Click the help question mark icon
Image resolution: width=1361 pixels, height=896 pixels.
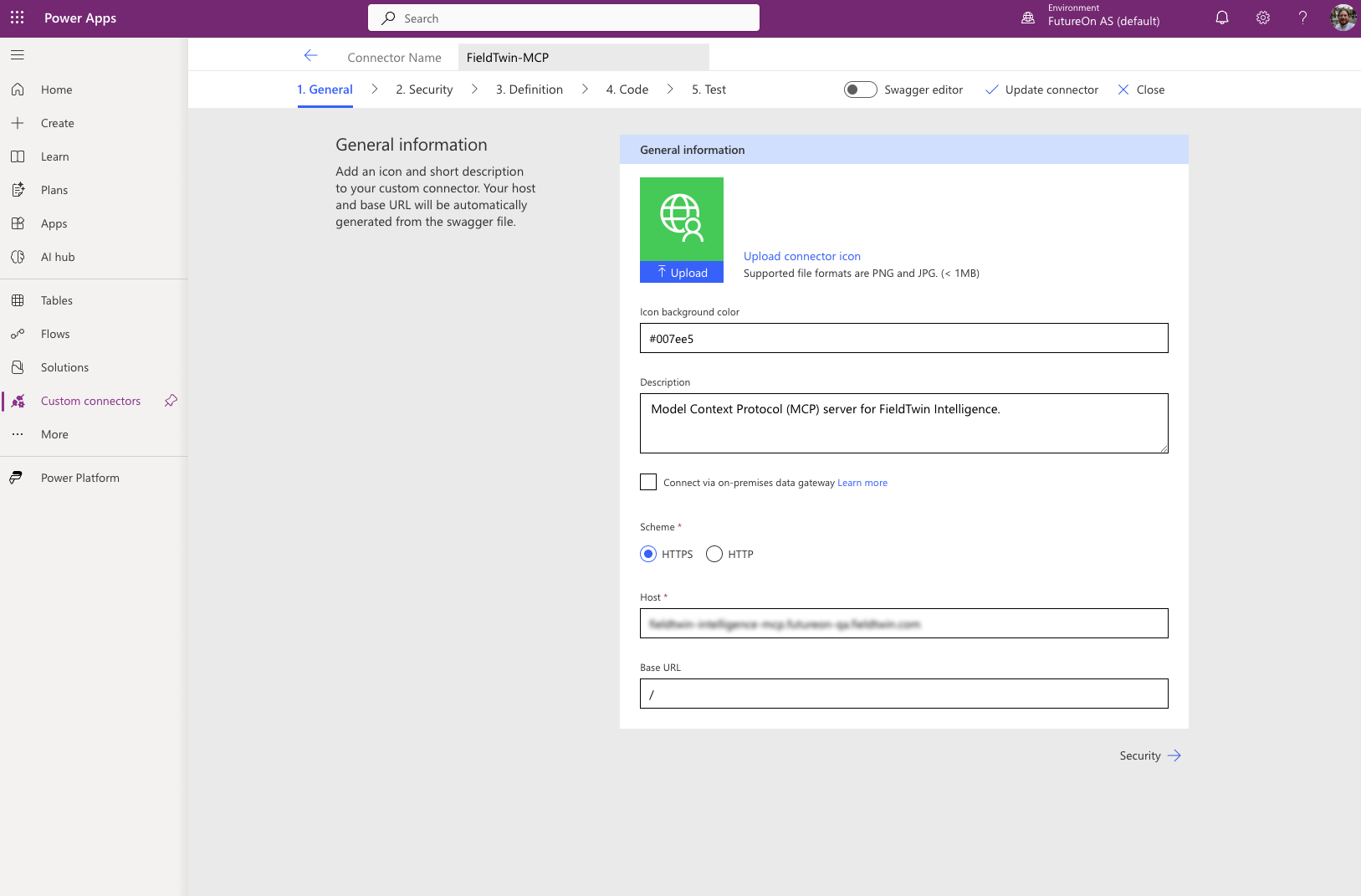[1302, 18]
